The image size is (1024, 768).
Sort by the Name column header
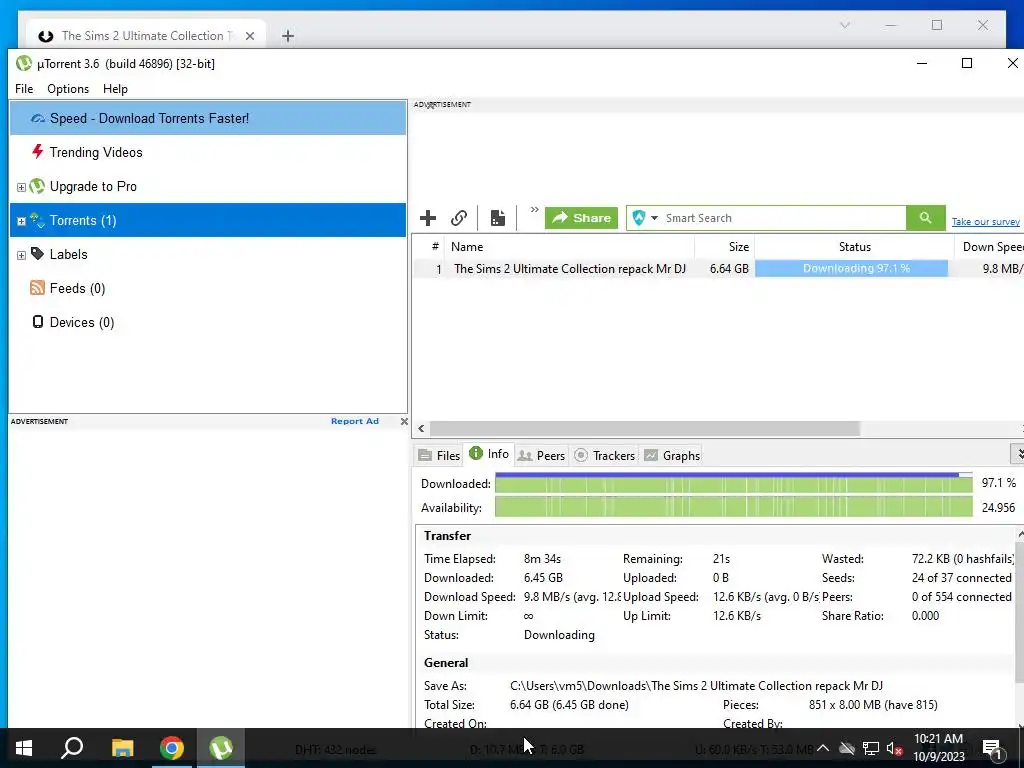point(569,247)
